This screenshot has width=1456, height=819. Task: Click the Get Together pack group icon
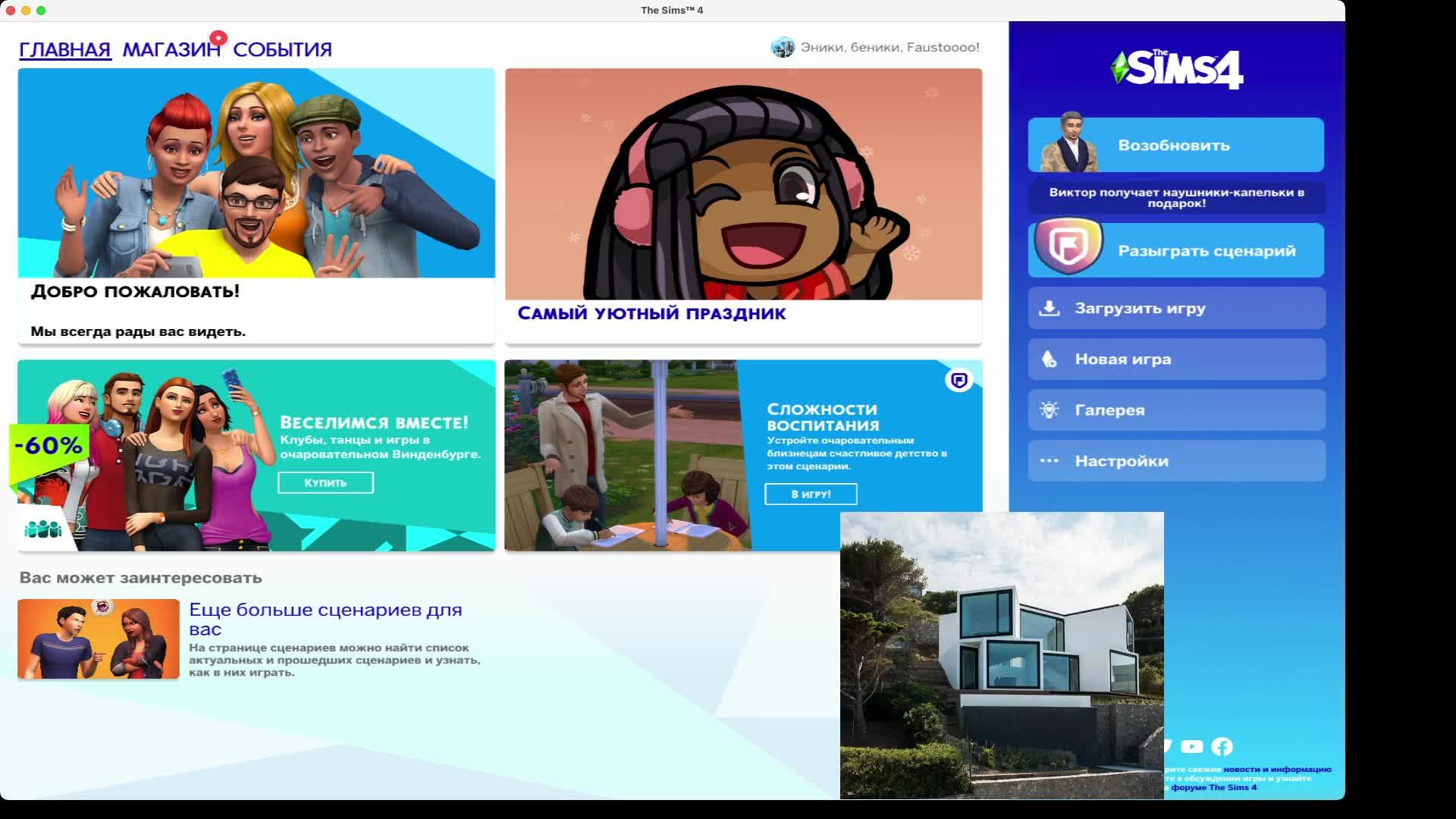(43, 529)
